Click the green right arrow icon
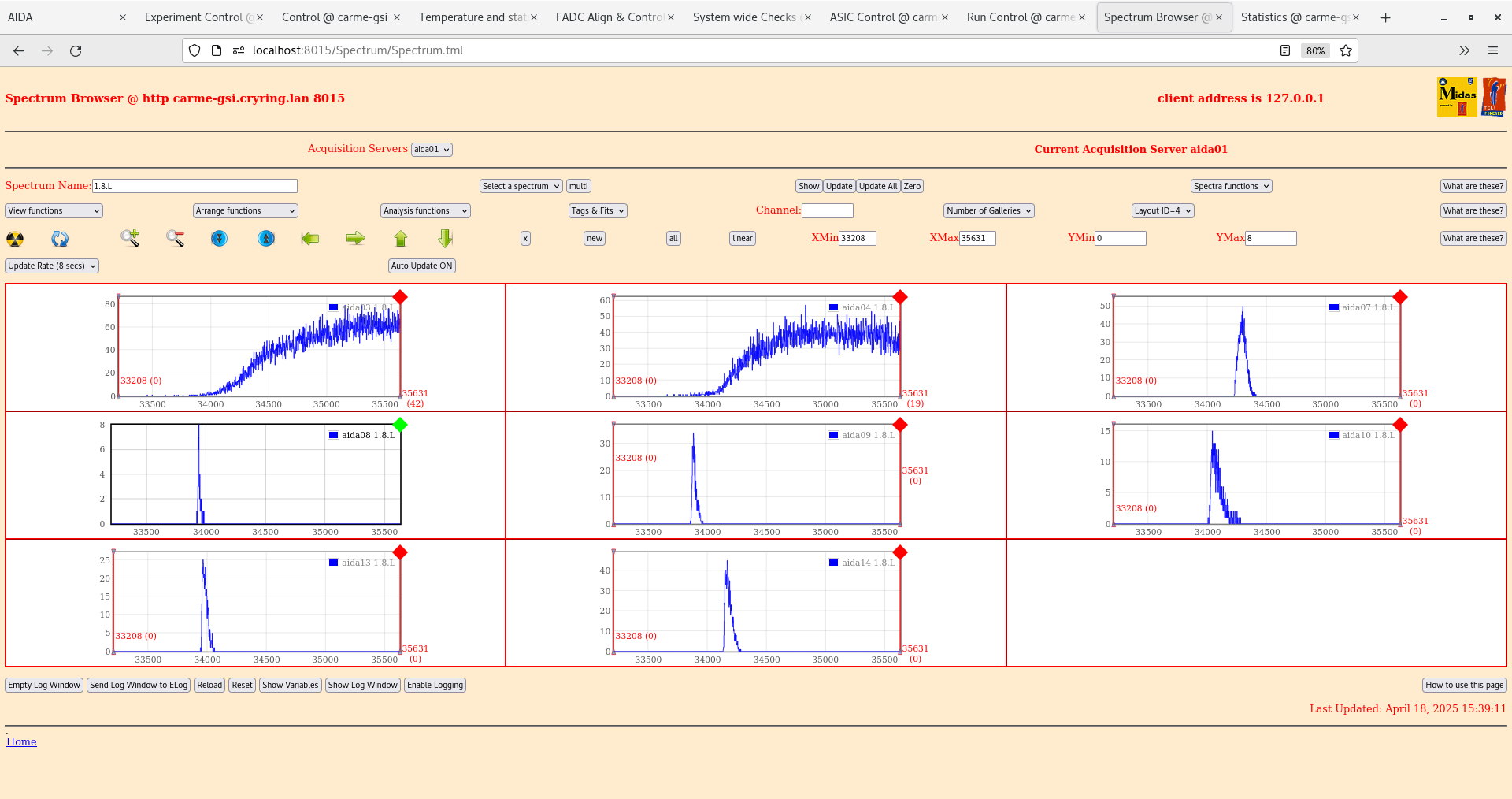 pyautogui.click(x=355, y=238)
